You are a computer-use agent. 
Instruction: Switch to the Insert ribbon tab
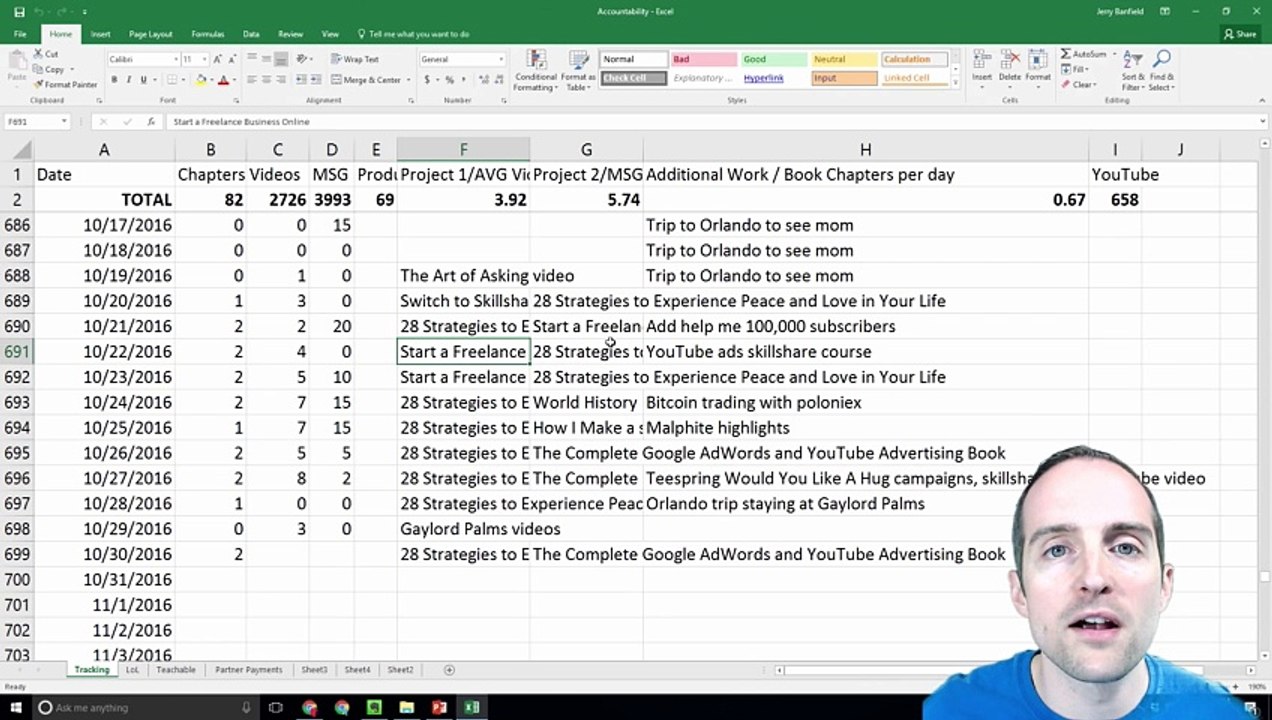[100, 34]
